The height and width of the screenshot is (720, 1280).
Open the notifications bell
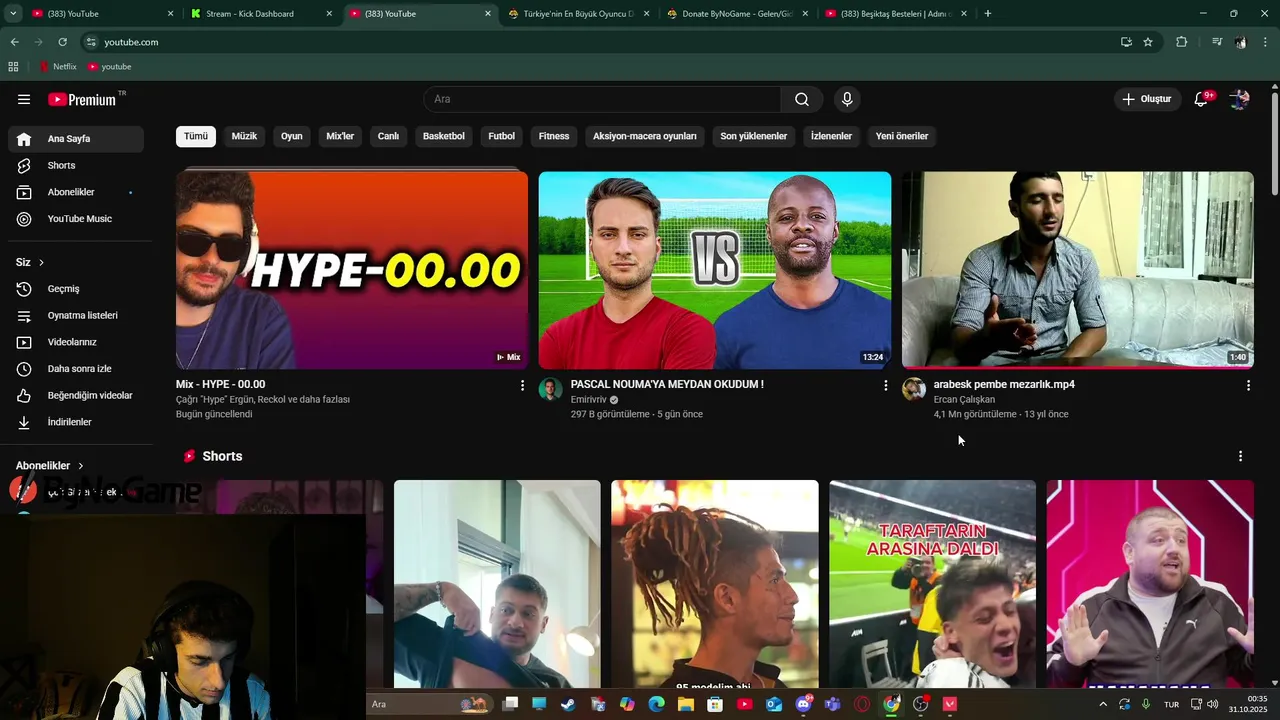(x=1201, y=99)
